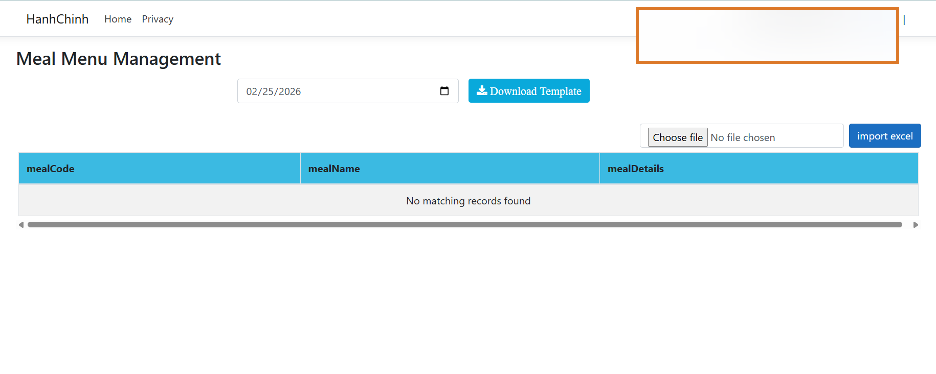The height and width of the screenshot is (374, 936).
Task: Open the Privacy nav link
Action: tap(158, 19)
